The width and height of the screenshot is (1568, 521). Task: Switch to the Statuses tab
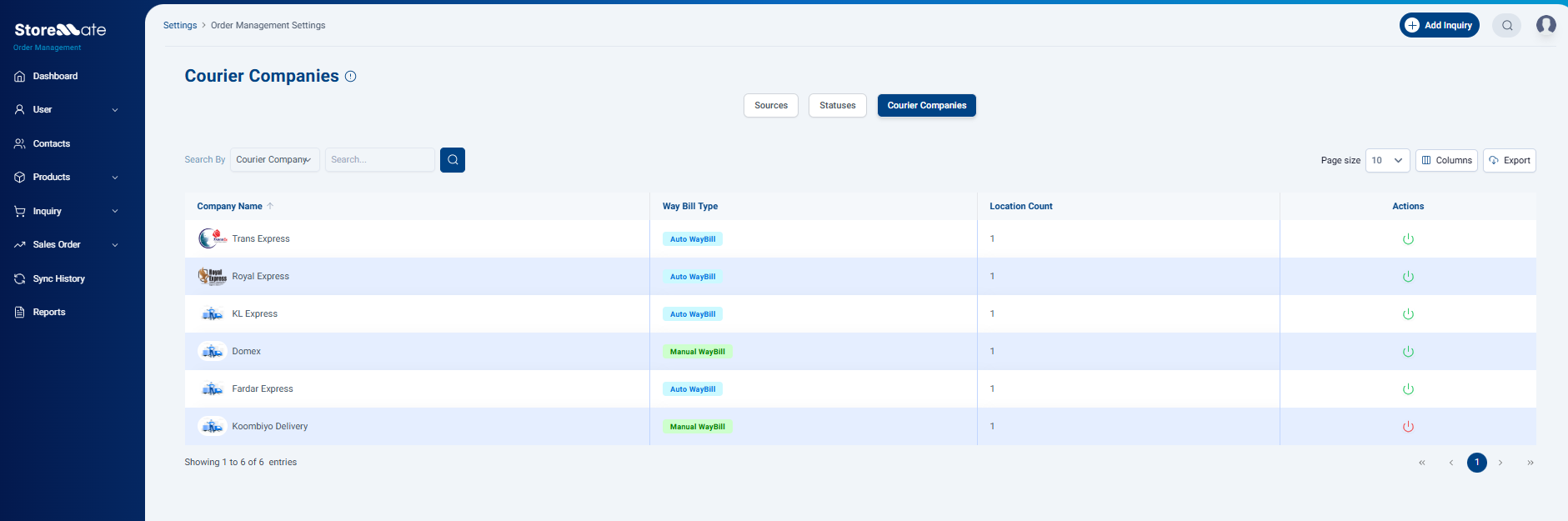838,106
